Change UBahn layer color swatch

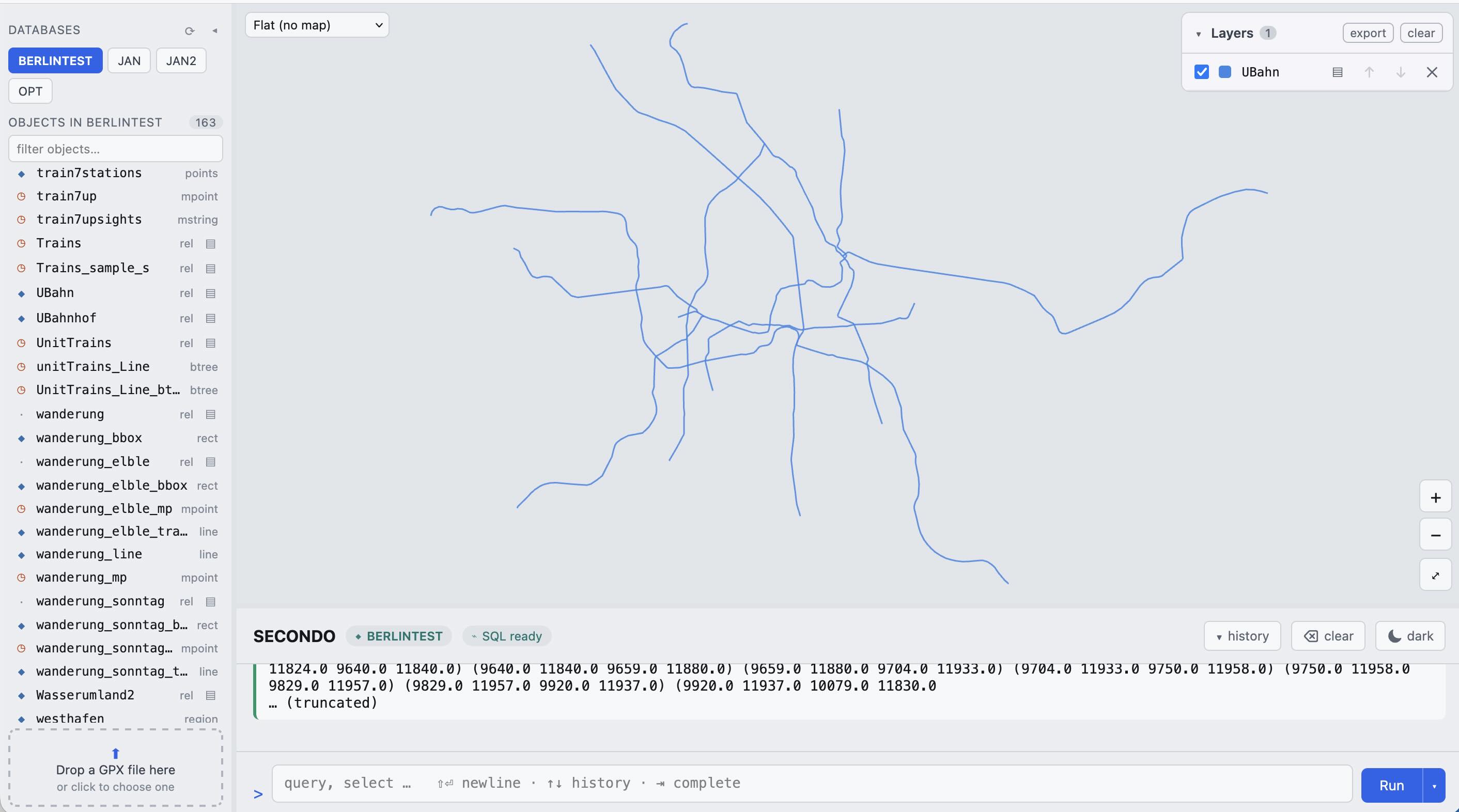tap(1224, 72)
